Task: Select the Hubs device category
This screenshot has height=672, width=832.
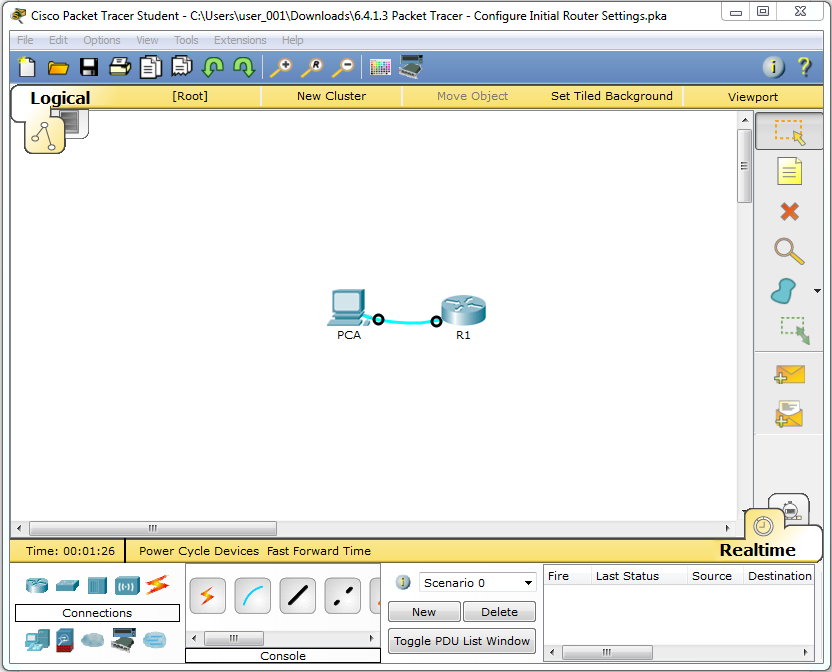Action: [x=97, y=585]
